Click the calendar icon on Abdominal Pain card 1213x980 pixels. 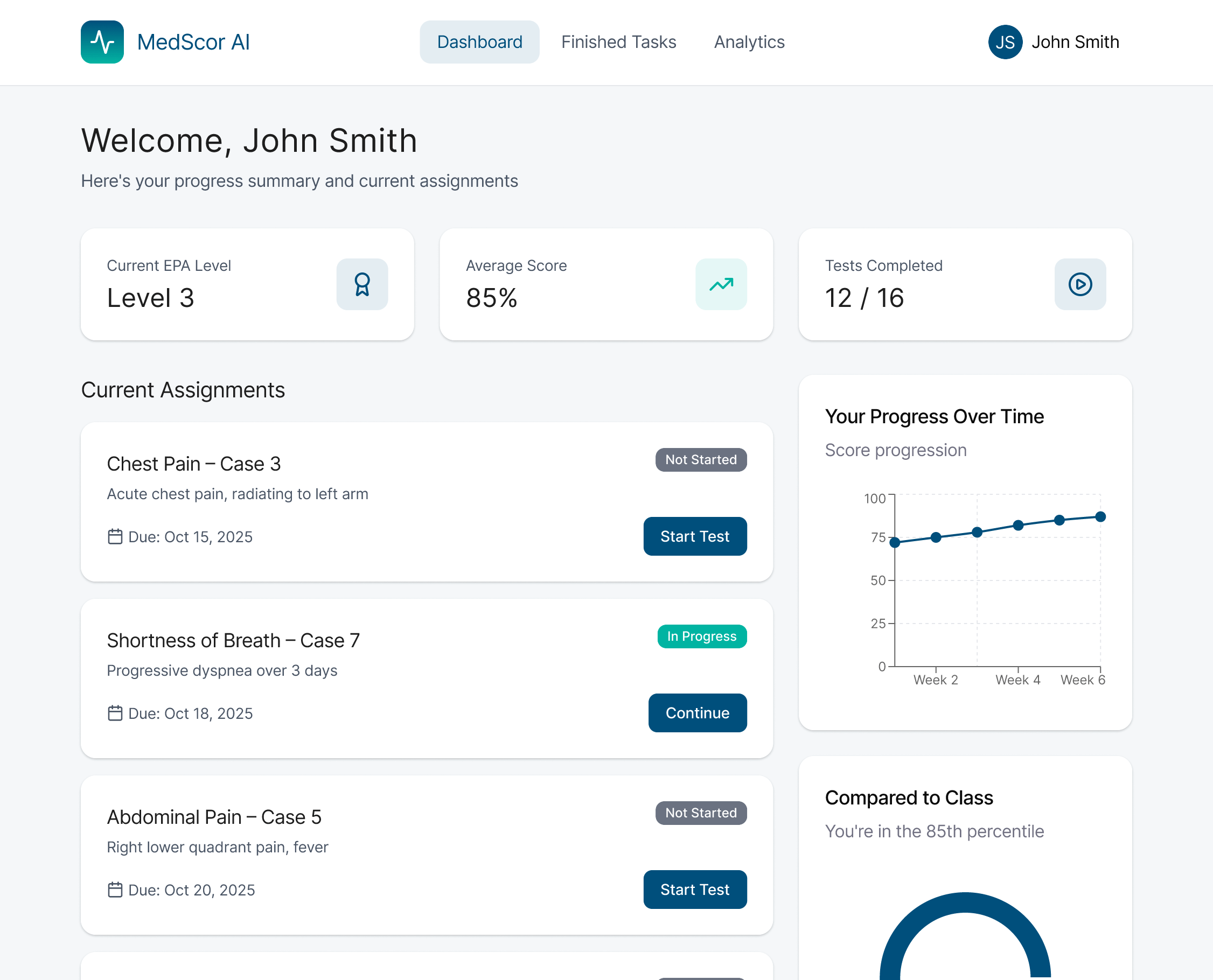[x=116, y=890]
